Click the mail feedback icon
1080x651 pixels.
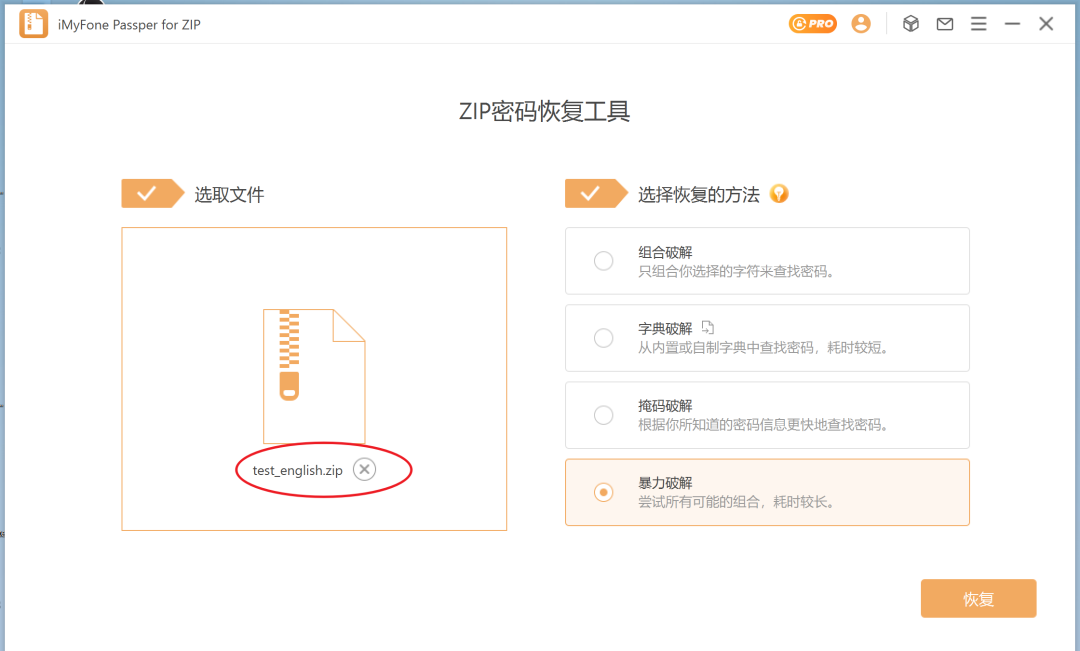pyautogui.click(x=945, y=24)
